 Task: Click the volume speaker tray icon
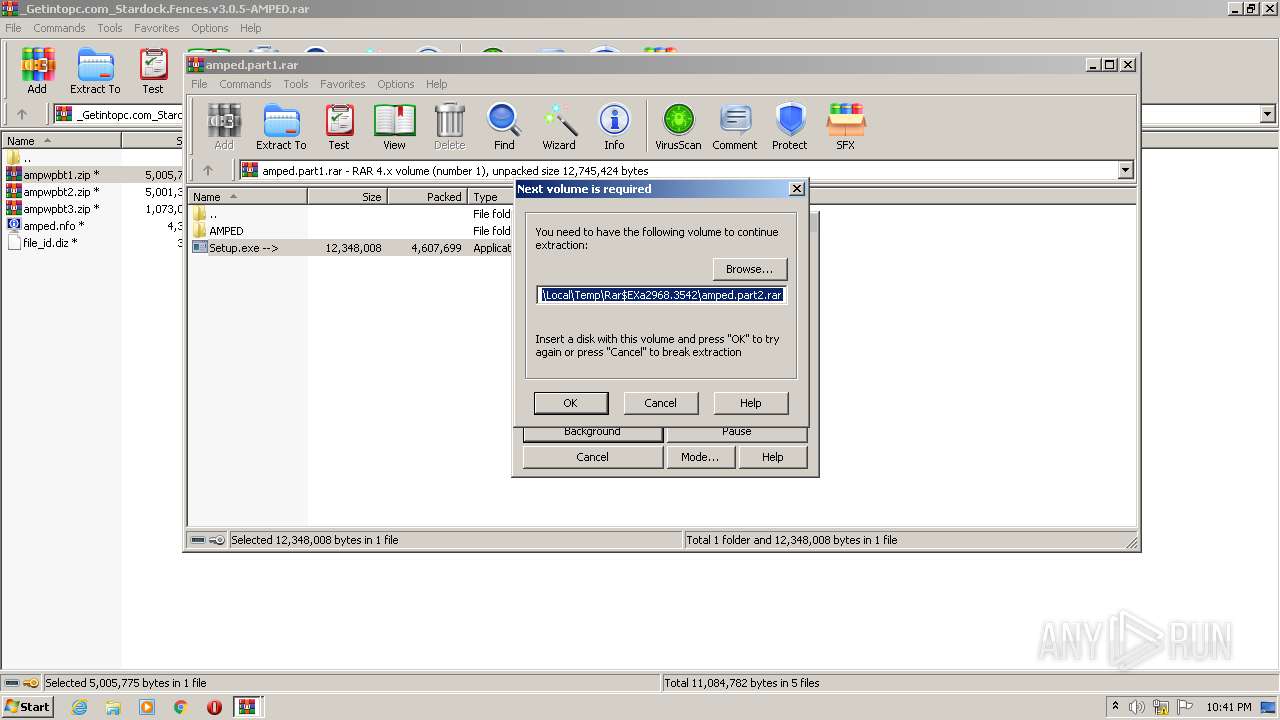pyautogui.click(x=1137, y=707)
